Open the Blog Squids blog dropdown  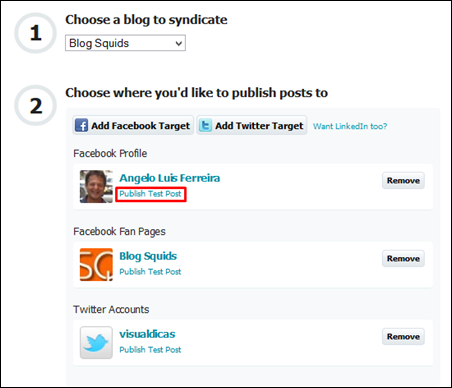(125, 43)
